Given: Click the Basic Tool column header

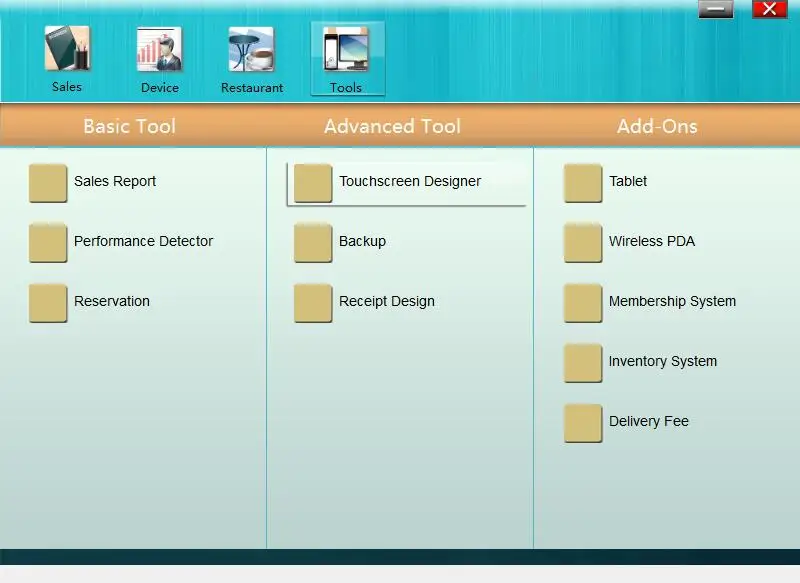Looking at the screenshot, I should pyautogui.click(x=130, y=126).
